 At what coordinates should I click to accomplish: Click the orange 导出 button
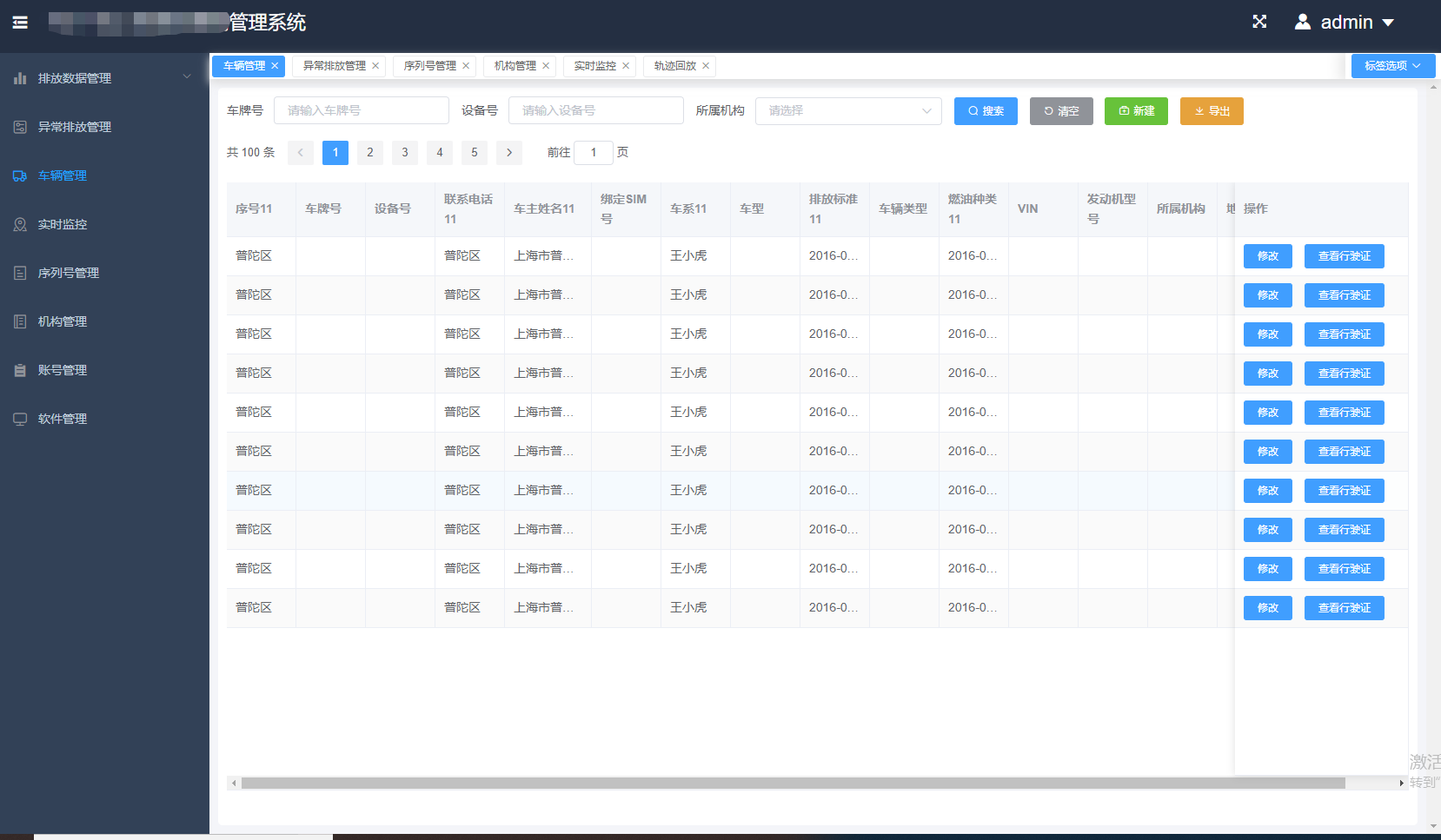pos(1212,111)
